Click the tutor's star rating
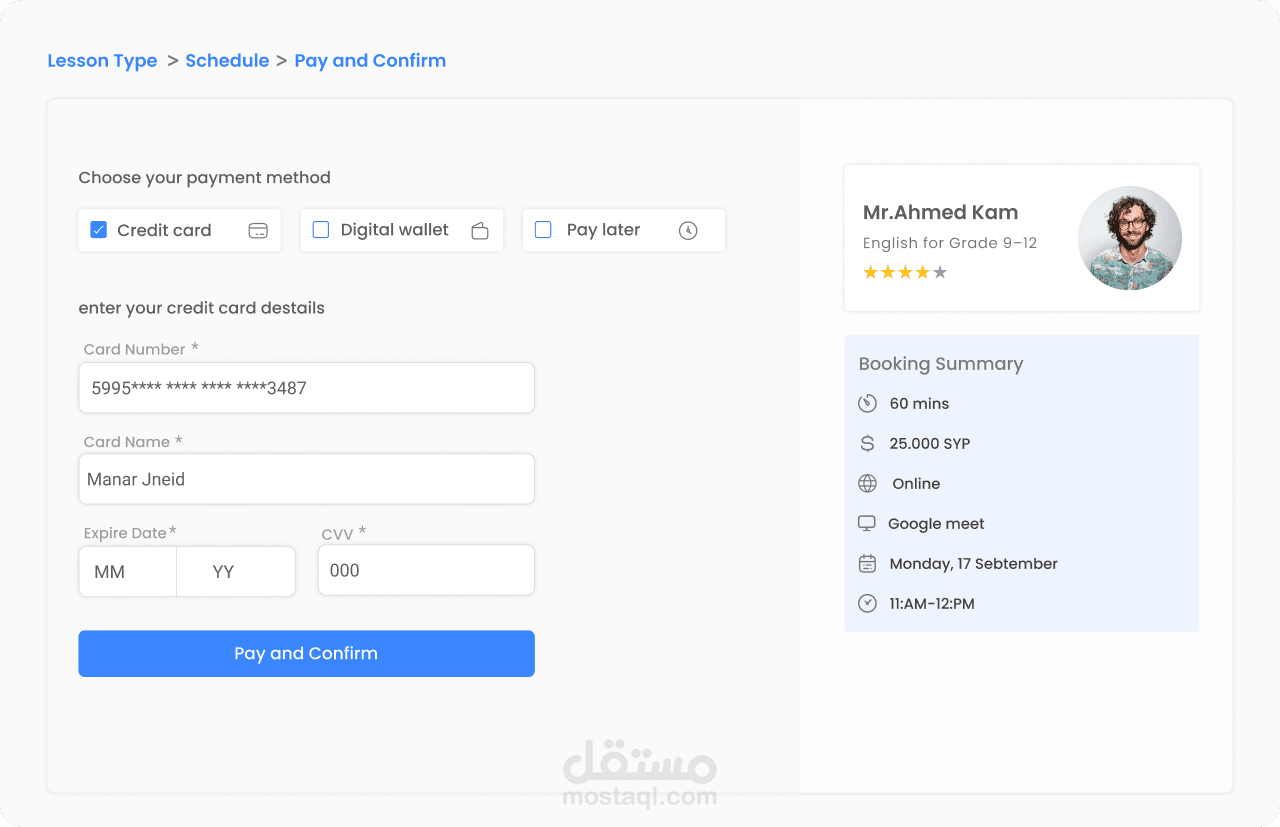 pyautogui.click(x=904, y=272)
